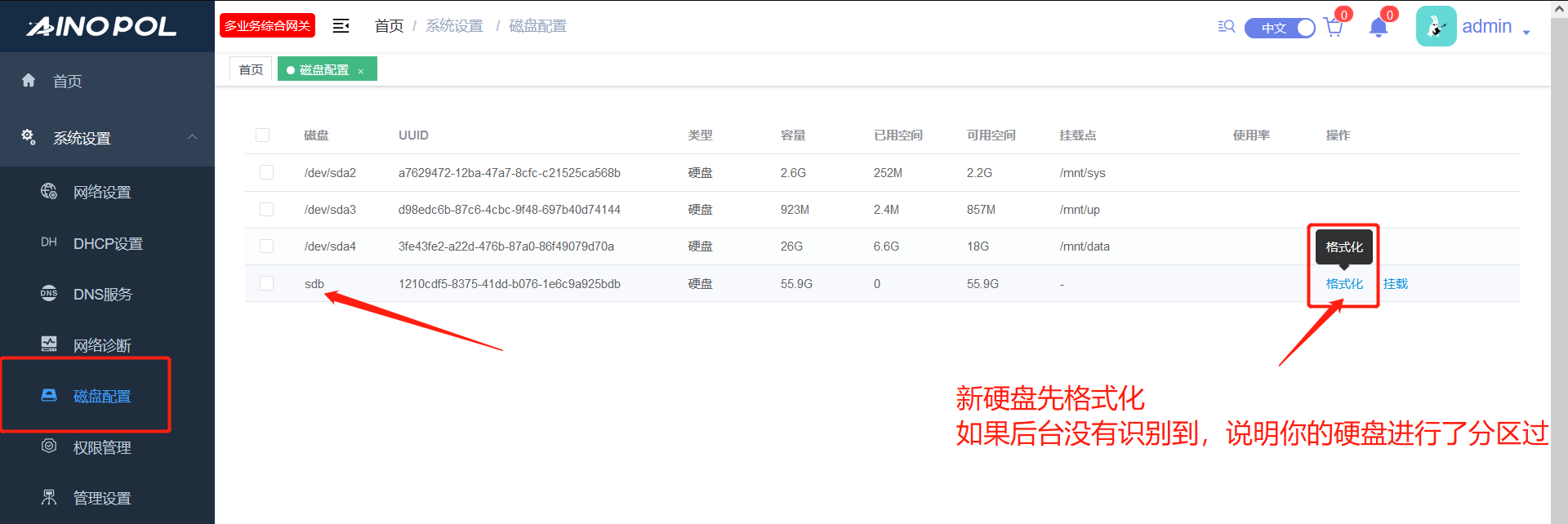The image size is (1568, 524).
Task: Open 网络设置 from the sidebar
Action: coord(102,193)
